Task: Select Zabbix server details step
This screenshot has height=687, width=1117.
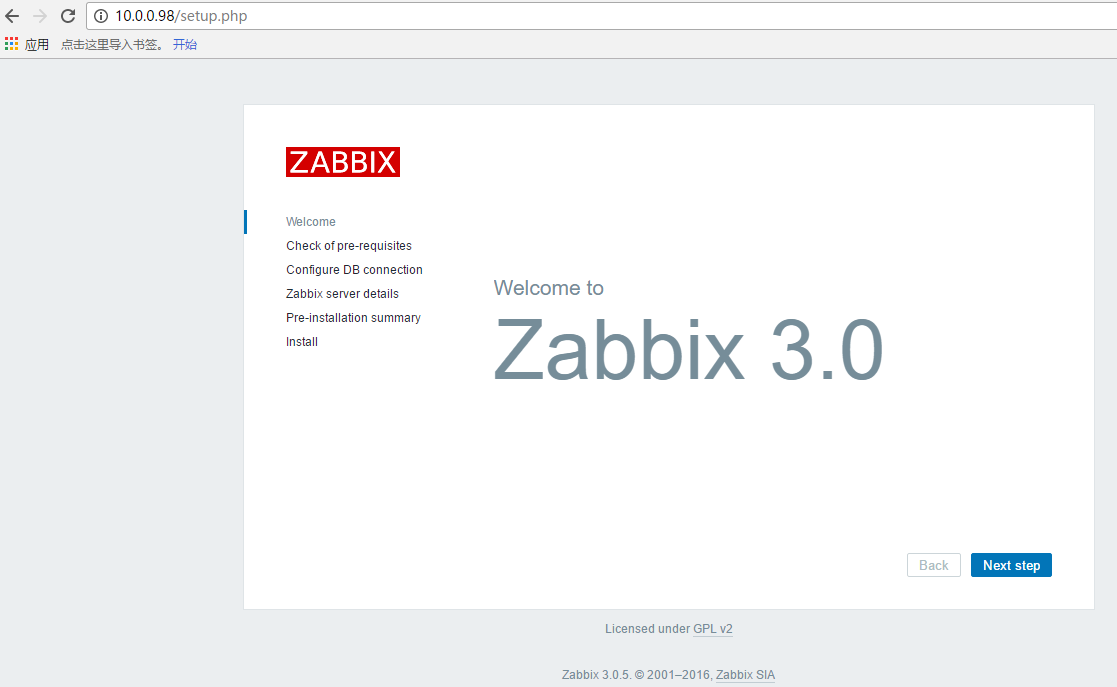Action: coord(342,294)
